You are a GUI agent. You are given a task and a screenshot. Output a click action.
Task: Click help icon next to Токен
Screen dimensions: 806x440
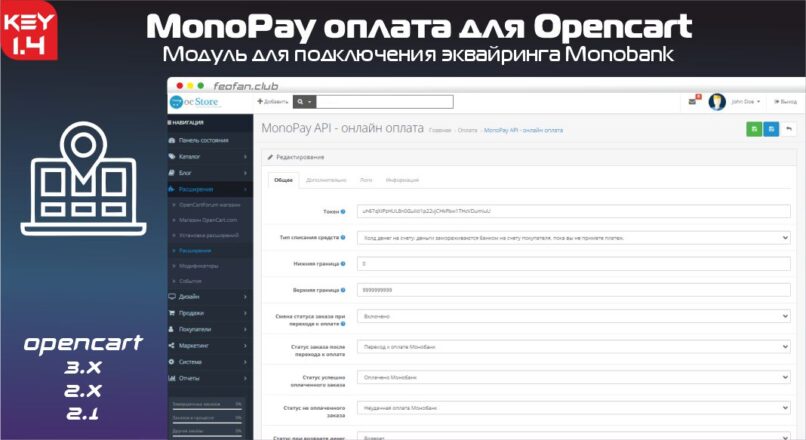pyautogui.click(x=343, y=211)
